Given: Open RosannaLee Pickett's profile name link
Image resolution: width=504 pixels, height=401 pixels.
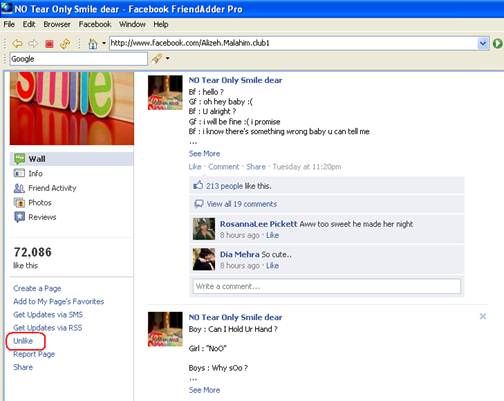Looking at the screenshot, I should pos(258,224).
